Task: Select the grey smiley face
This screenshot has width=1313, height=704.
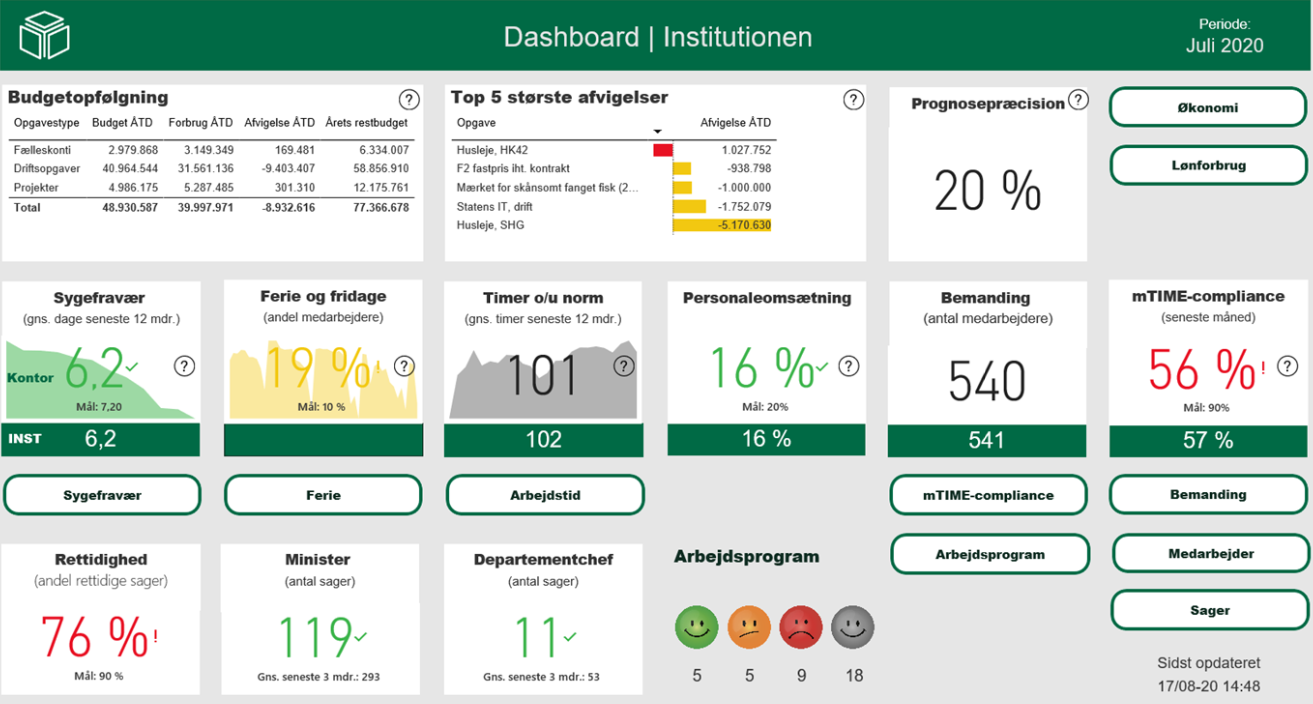Action: point(853,628)
